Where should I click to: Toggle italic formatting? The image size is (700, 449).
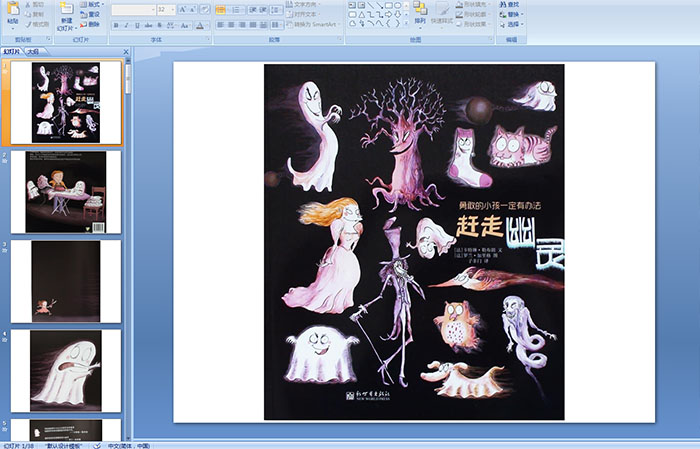(x=126, y=25)
